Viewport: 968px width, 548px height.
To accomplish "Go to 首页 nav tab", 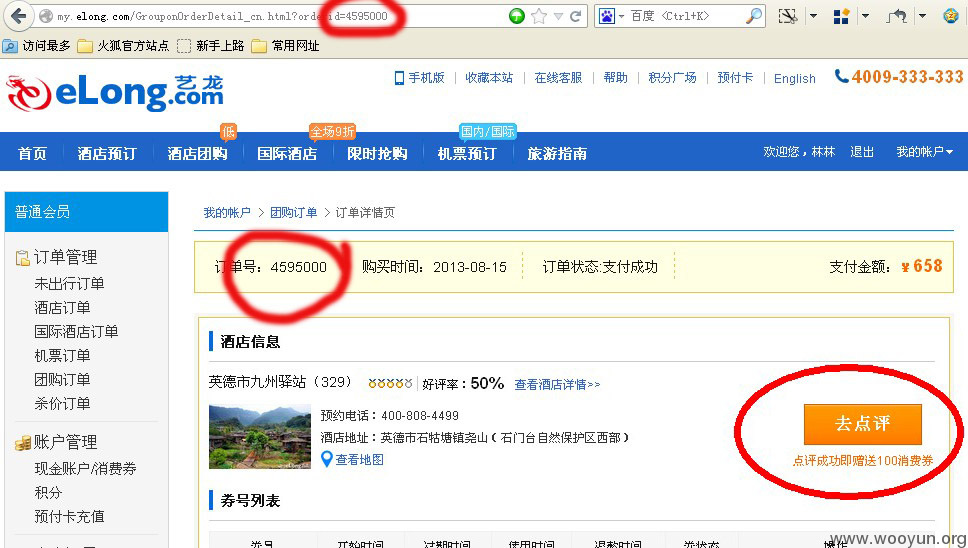I will [x=33, y=154].
